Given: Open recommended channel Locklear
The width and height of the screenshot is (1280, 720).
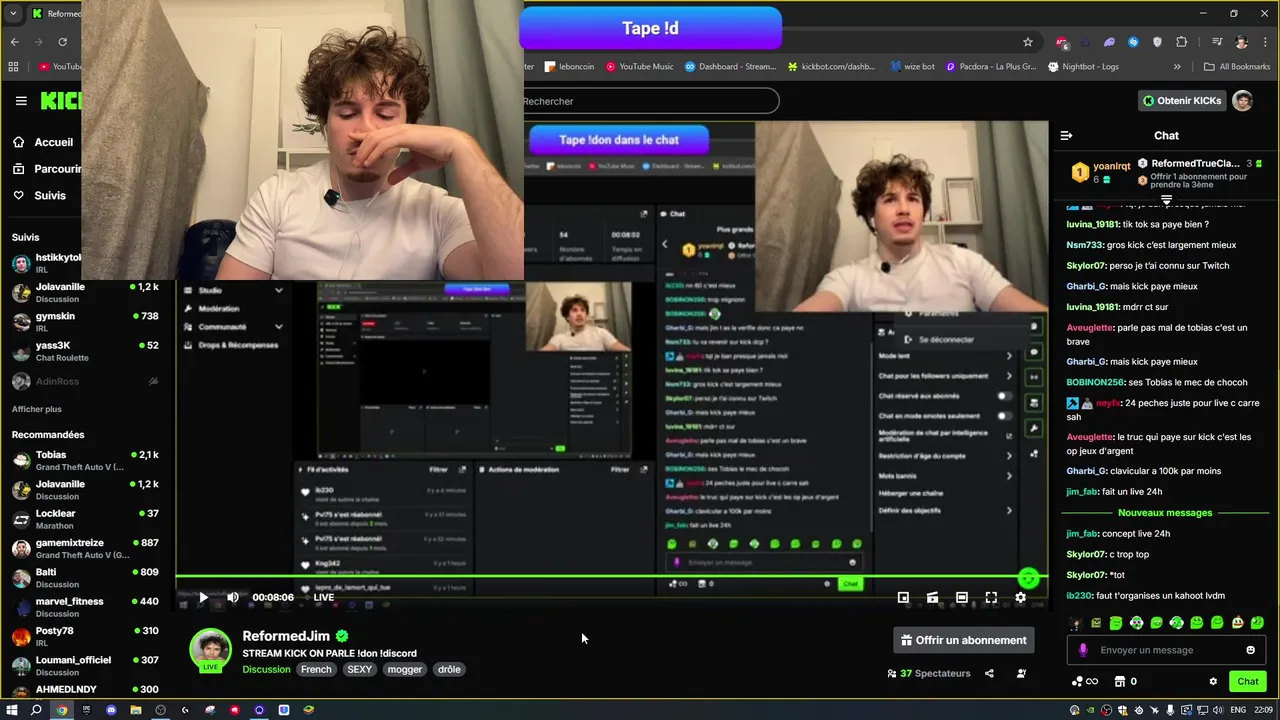Looking at the screenshot, I should pos(85,519).
